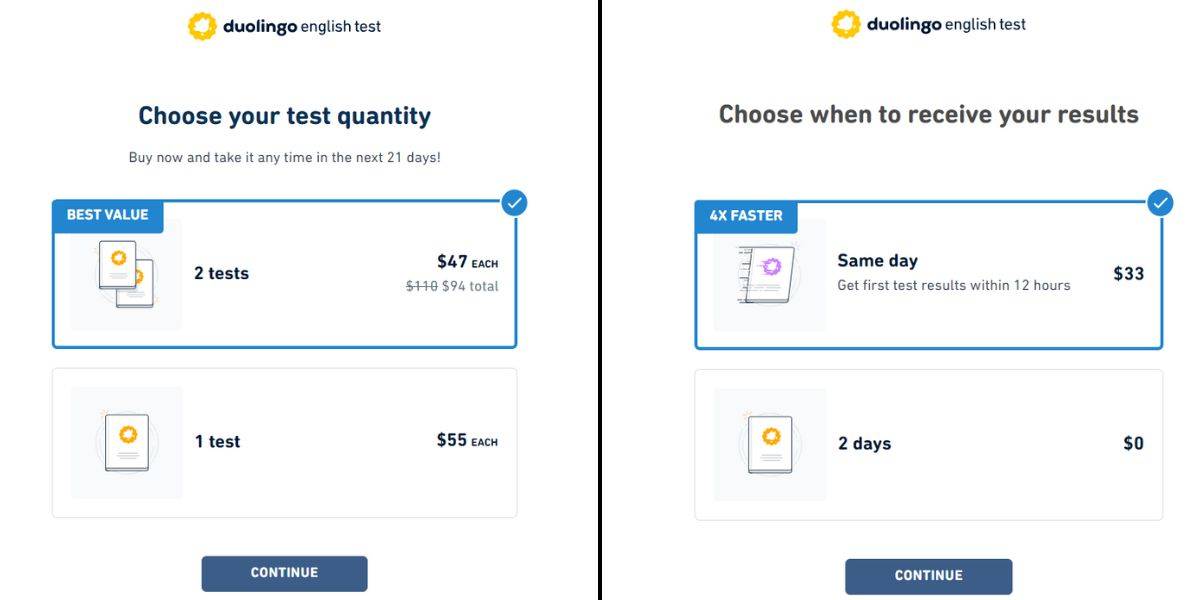
Task: Click the single test certificate icon
Action: [x=127, y=442]
